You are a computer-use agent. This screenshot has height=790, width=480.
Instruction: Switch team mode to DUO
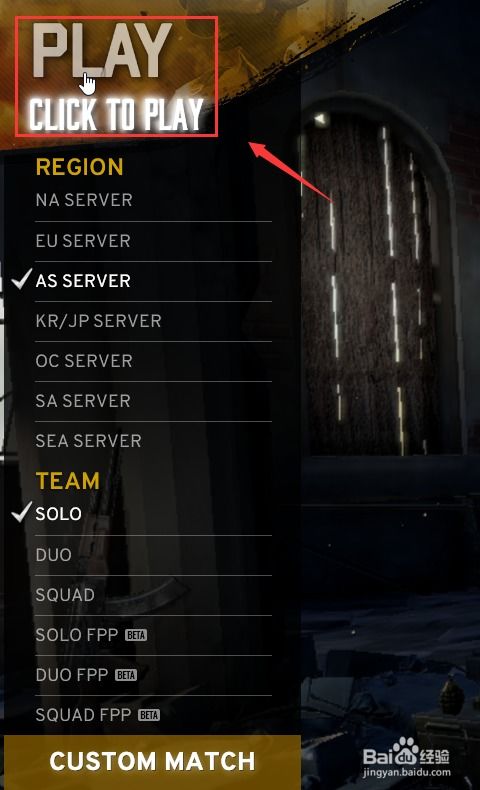tap(153, 555)
